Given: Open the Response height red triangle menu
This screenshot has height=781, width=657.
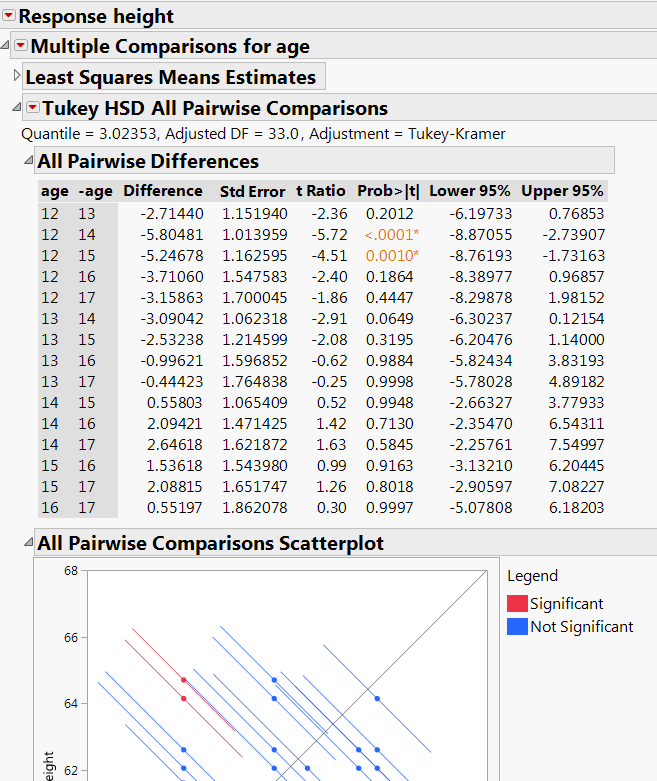Looking at the screenshot, I should [x=8, y=15].
